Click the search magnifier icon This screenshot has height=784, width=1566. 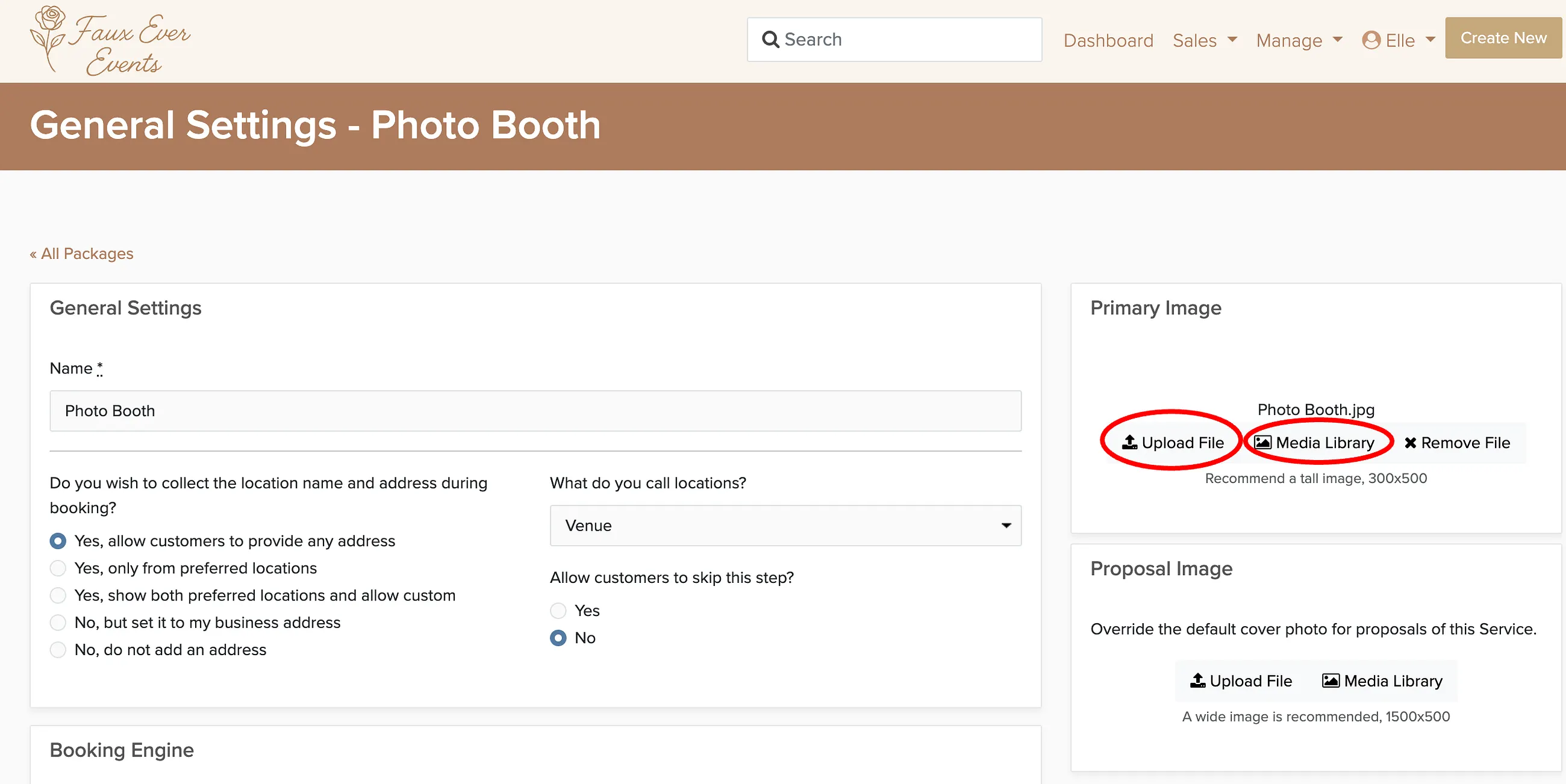click(770, 40)
